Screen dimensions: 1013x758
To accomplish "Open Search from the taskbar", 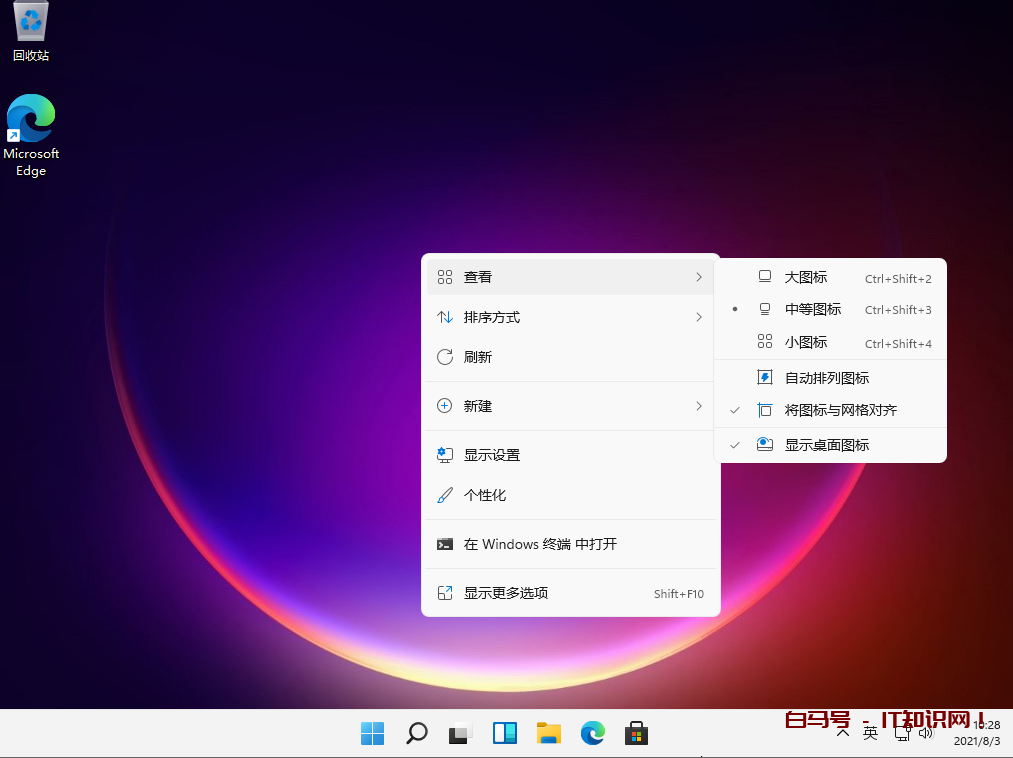I will click(x=416, y=733).
